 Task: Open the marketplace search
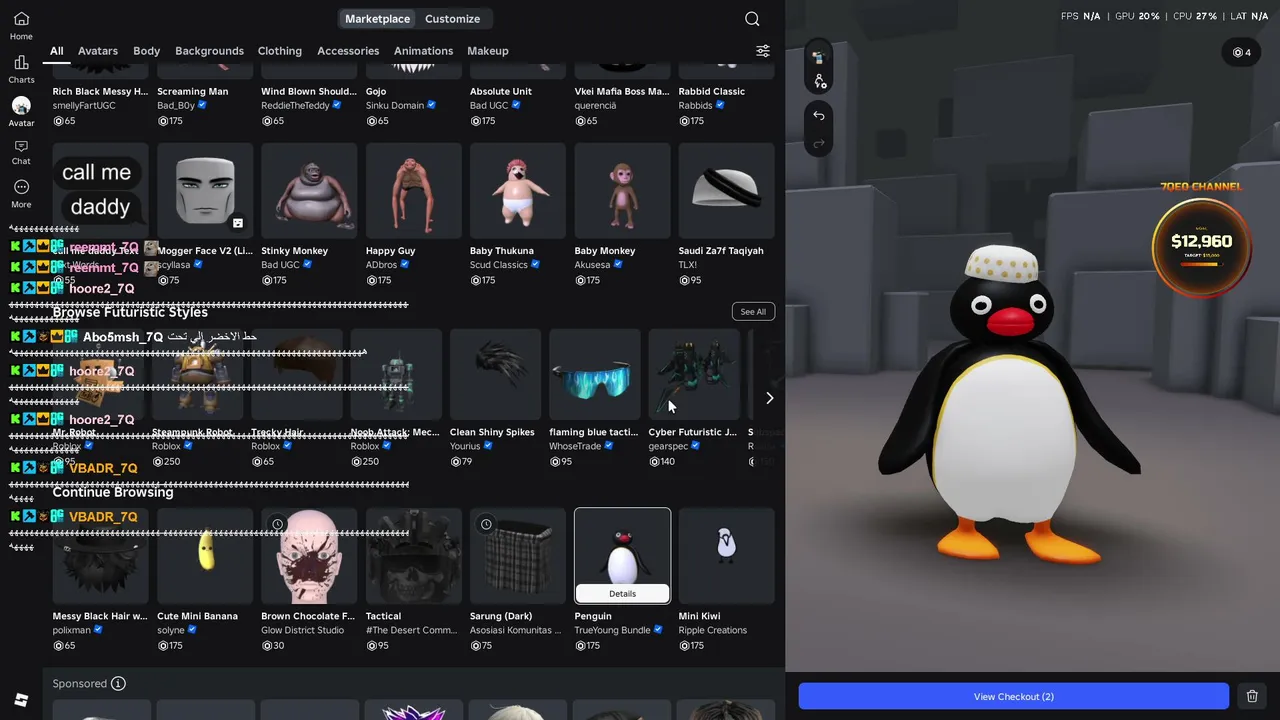(752, 19)
